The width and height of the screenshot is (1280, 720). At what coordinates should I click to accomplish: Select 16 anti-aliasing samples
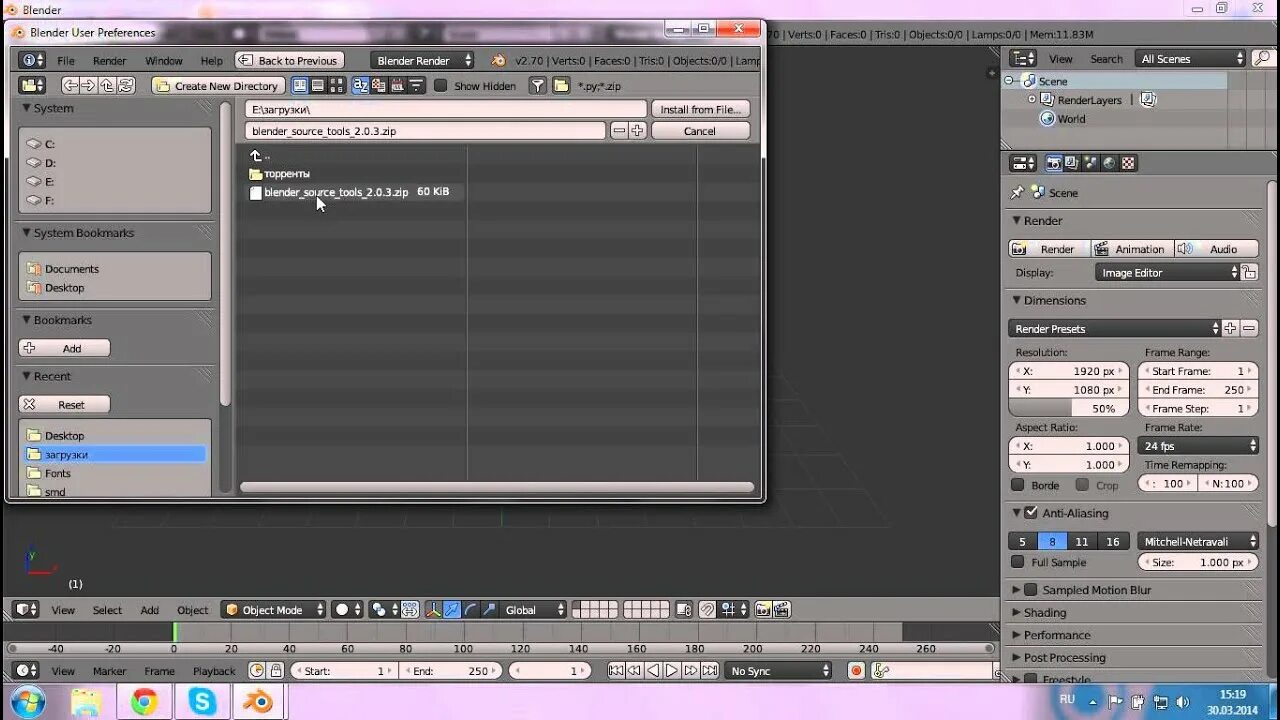[x=1112, y=541]
